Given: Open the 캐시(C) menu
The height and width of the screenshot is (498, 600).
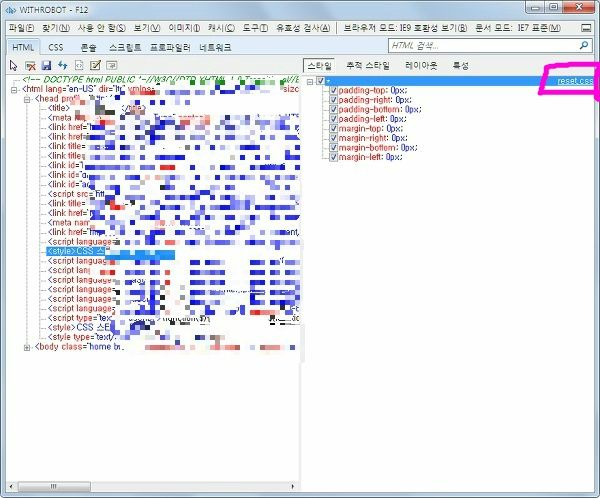Looking at the screenshot, I should click(x=221, y=28).
